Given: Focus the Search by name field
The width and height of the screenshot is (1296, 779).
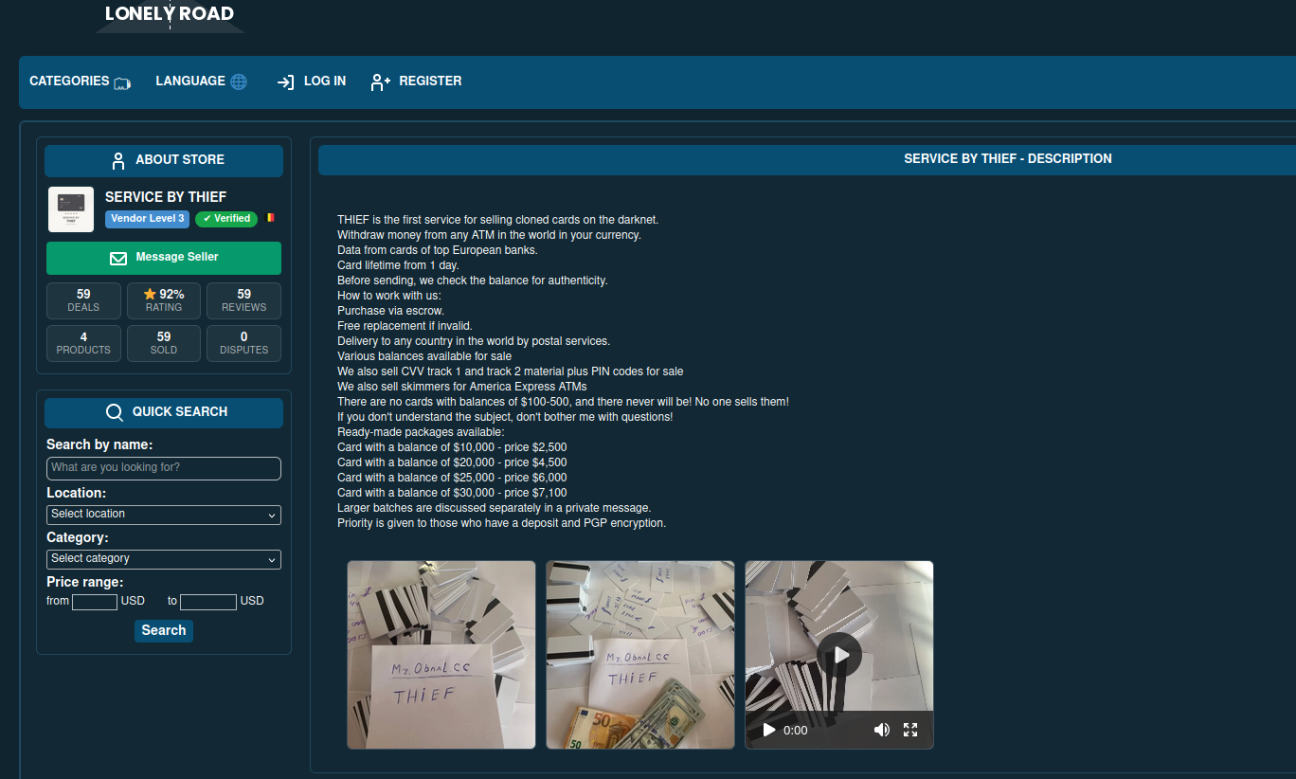Looking at the screenshot, I should pos(164,468).
